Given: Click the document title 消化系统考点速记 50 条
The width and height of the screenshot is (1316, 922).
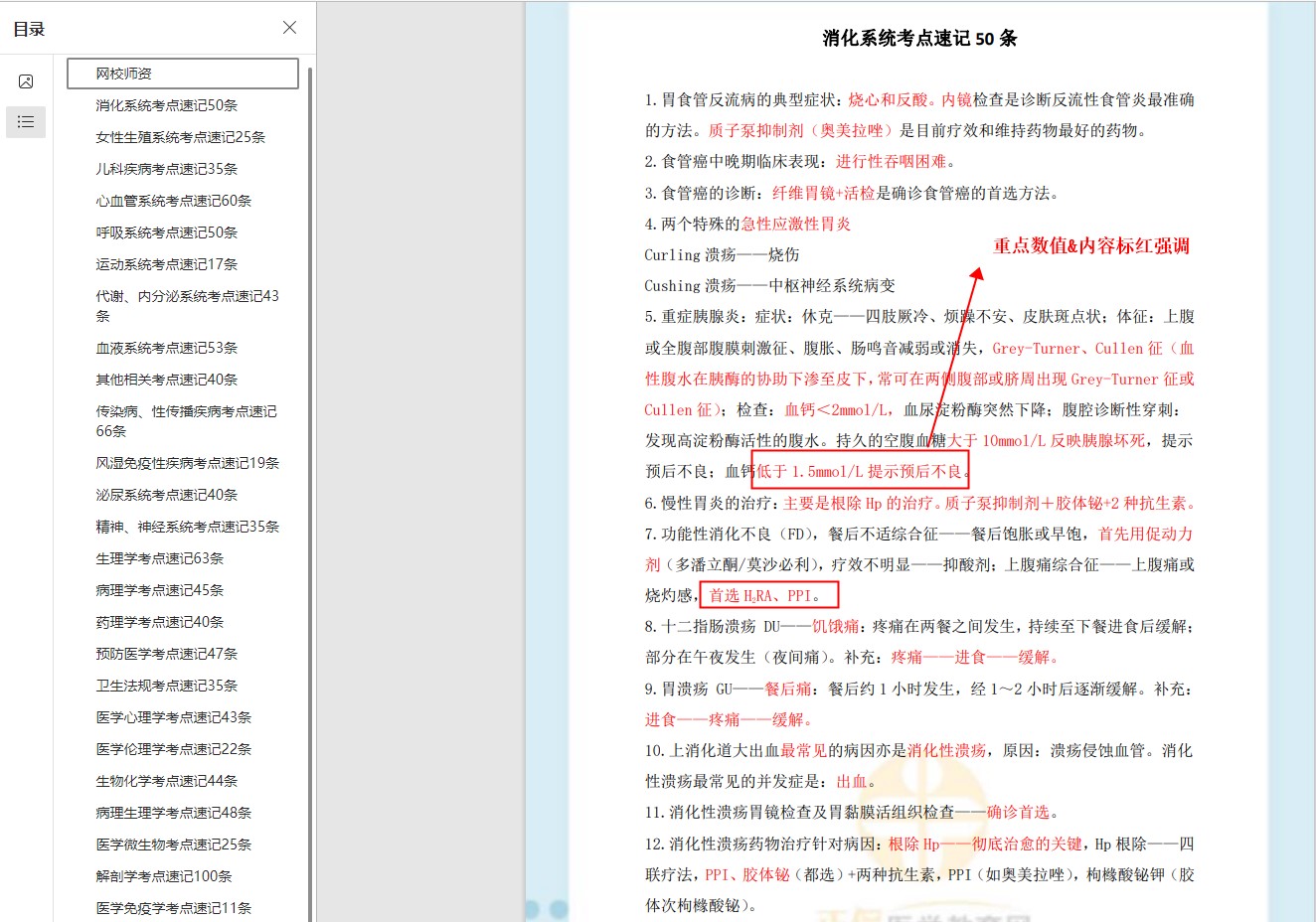Looking at the screenshot, I should point(919,39).
